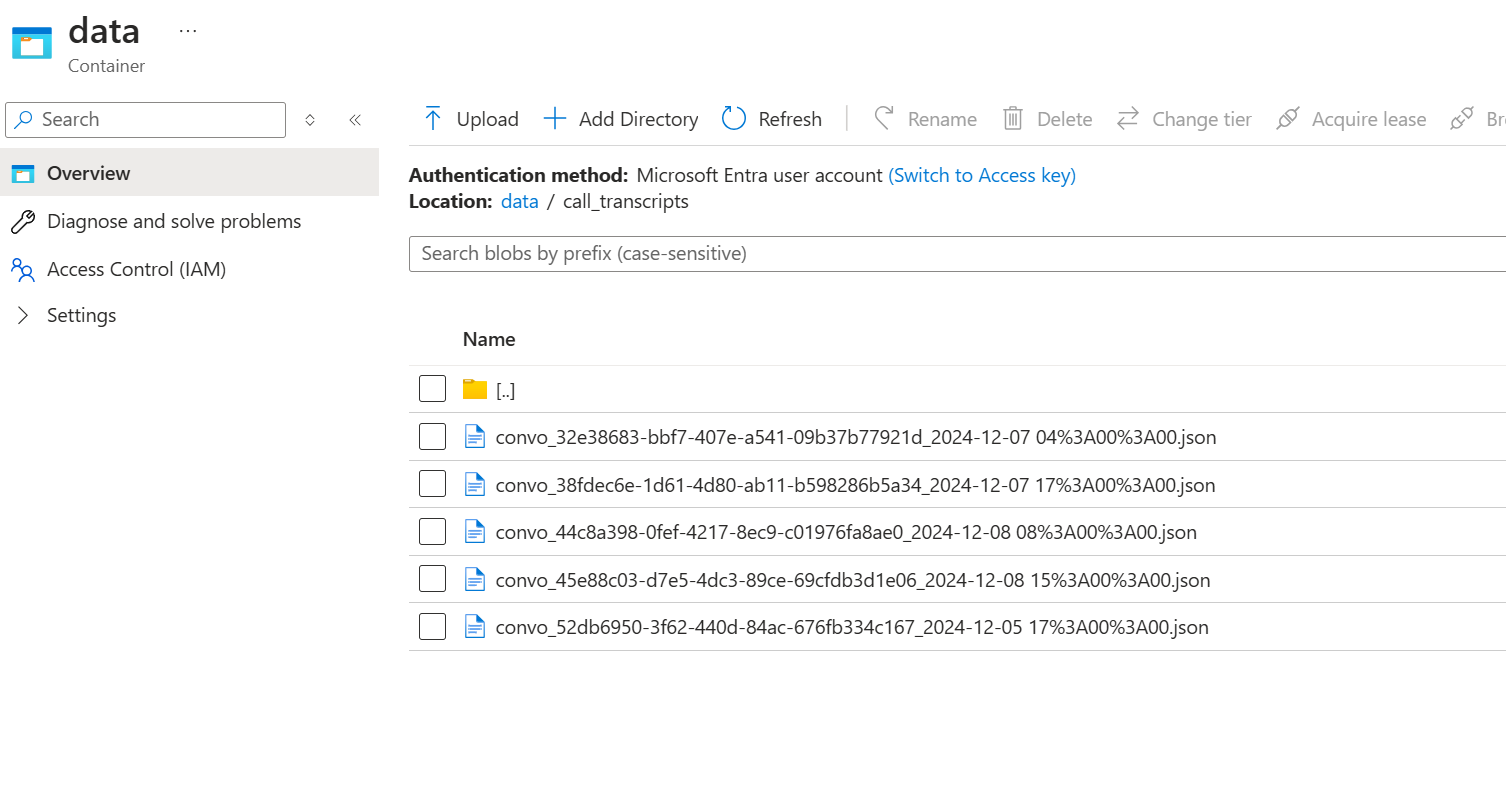Tick the checkbox beside convo_52db6950 file
The height and width of the screenshot is (793, 1506).
432,627
